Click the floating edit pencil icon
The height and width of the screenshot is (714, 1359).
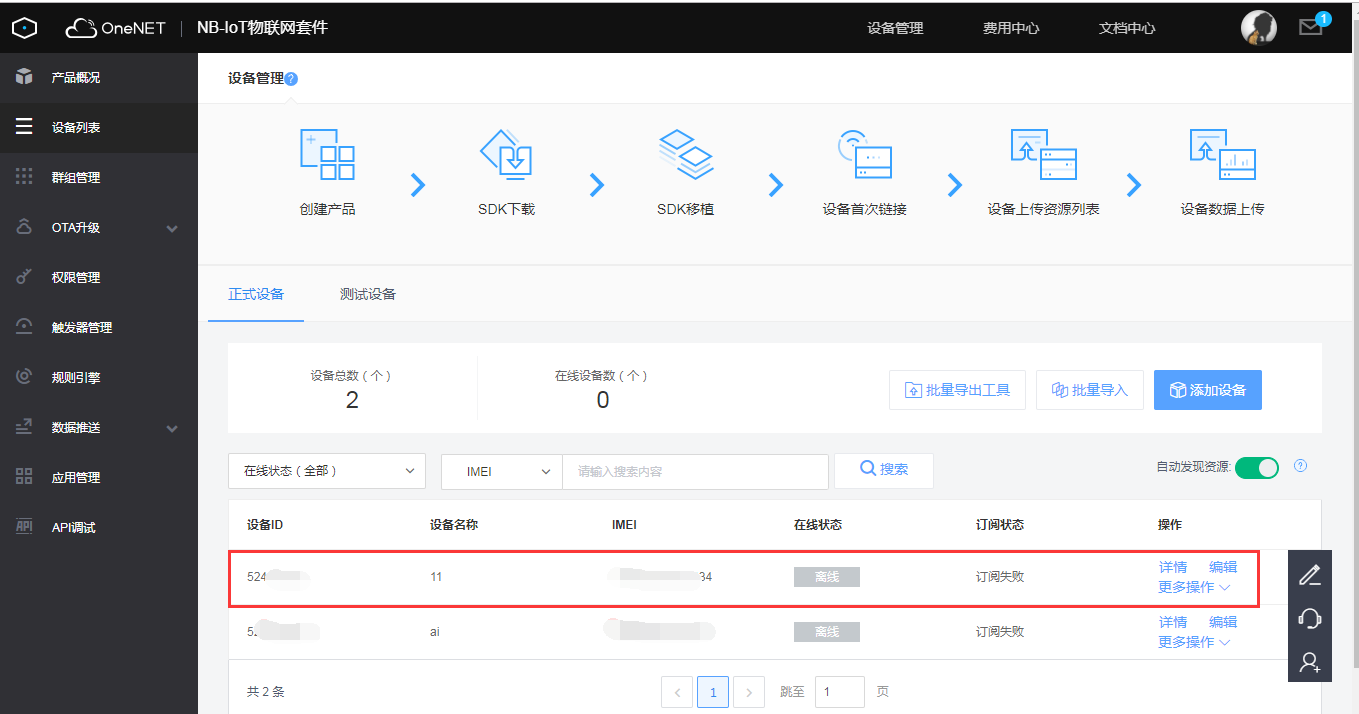(x=1310, y=575)
